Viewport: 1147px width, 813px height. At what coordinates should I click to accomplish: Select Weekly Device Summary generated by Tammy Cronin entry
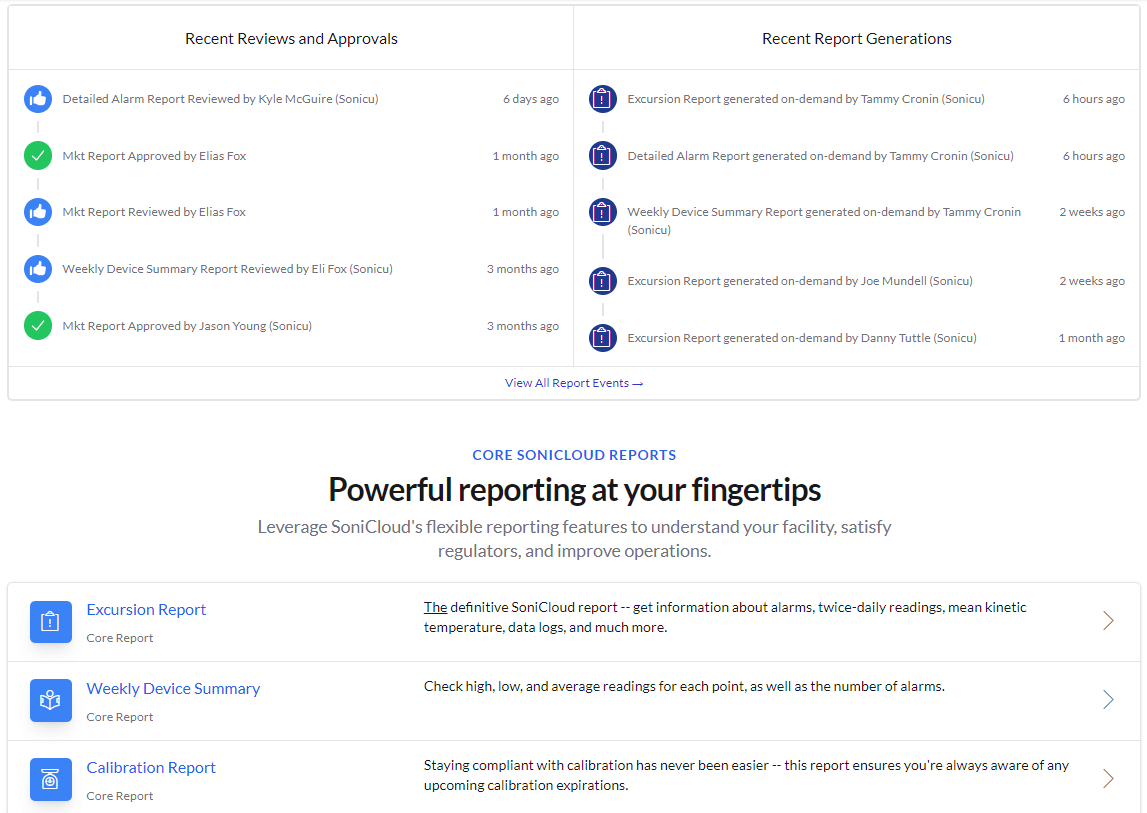tap(824, 220)
